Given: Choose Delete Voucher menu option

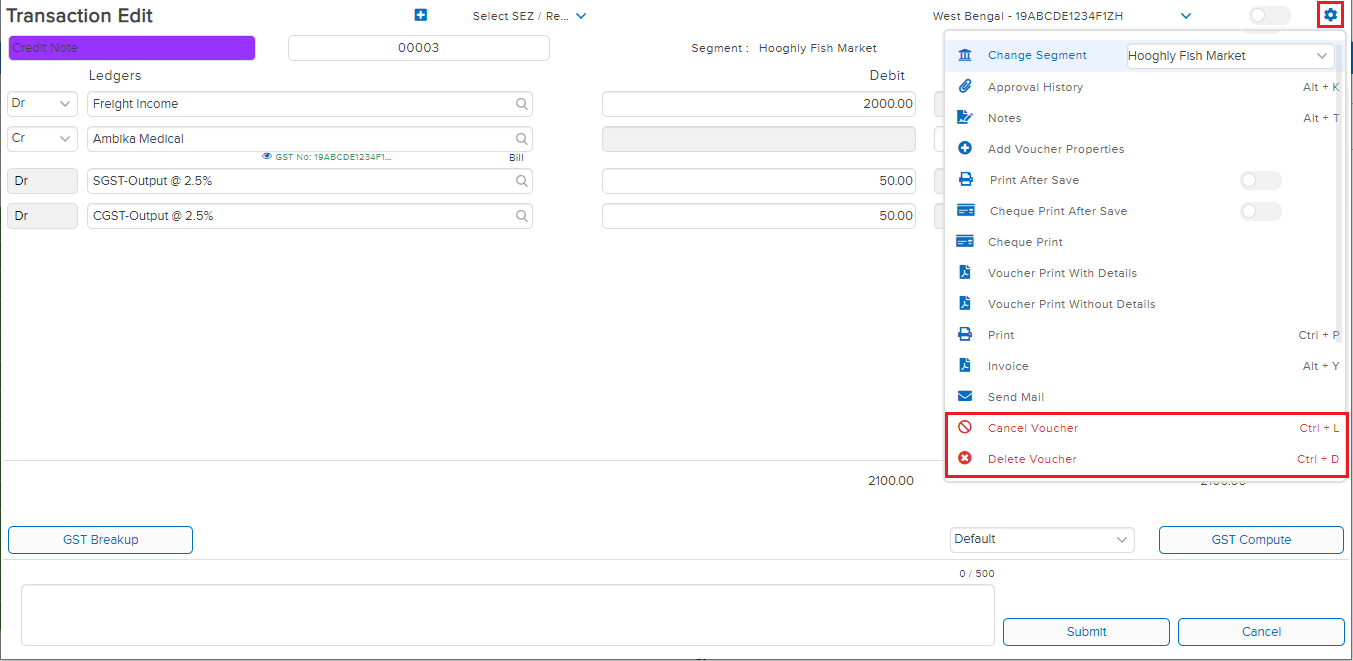Looking at the screenshot, I should [x=1032, y=459].
